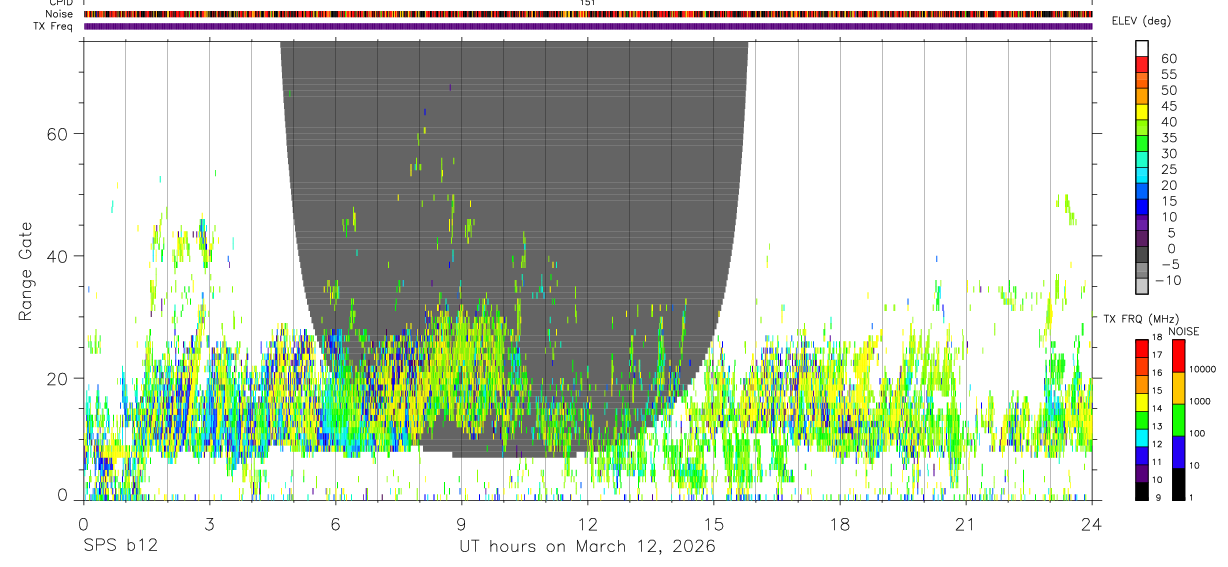Click the '10000' value on NOISE legend
Screen dimensions: 1228x567
pos(1203,370)
